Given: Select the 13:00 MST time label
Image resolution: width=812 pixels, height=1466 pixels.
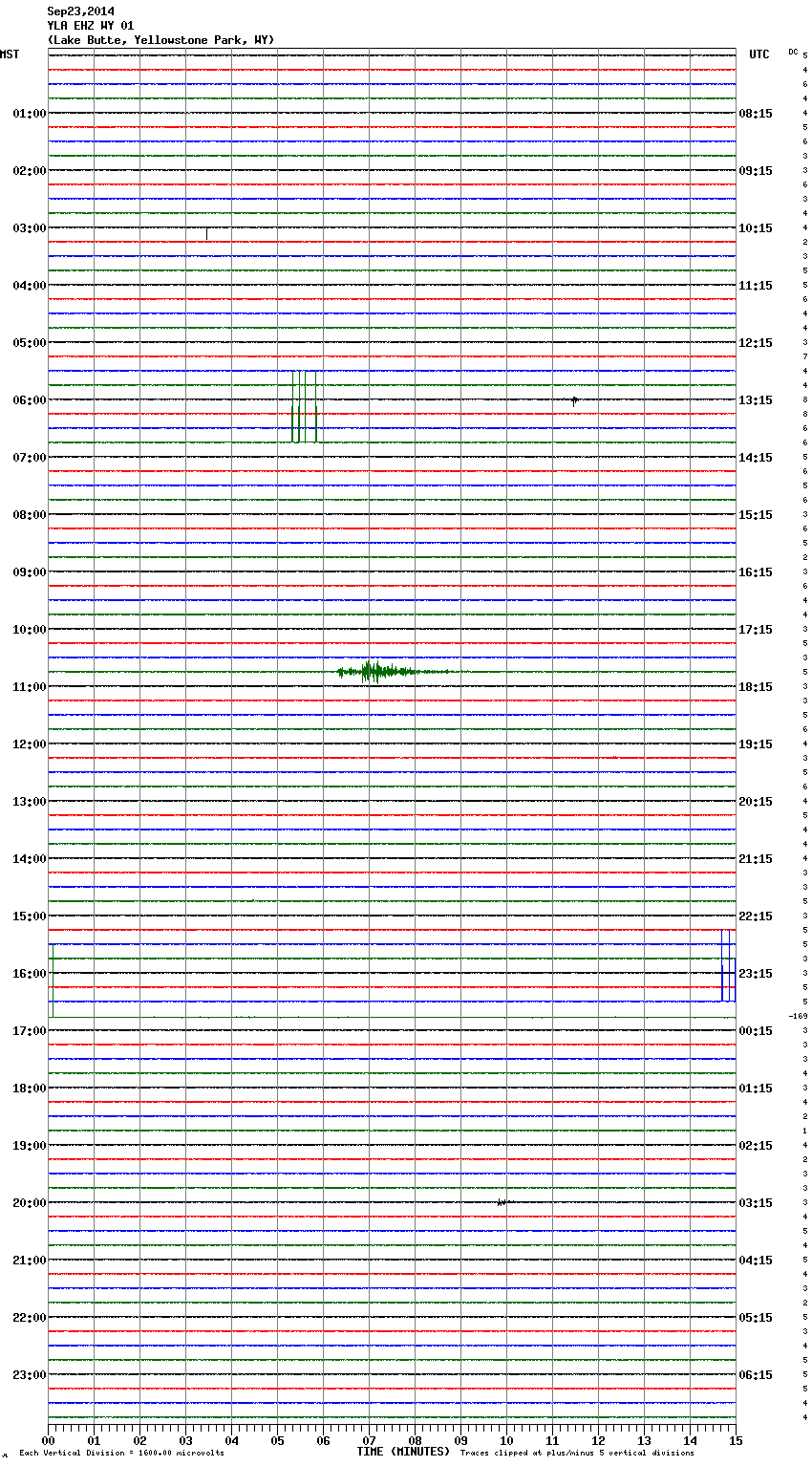Looking at the screenshot, I should coord(30,802).
